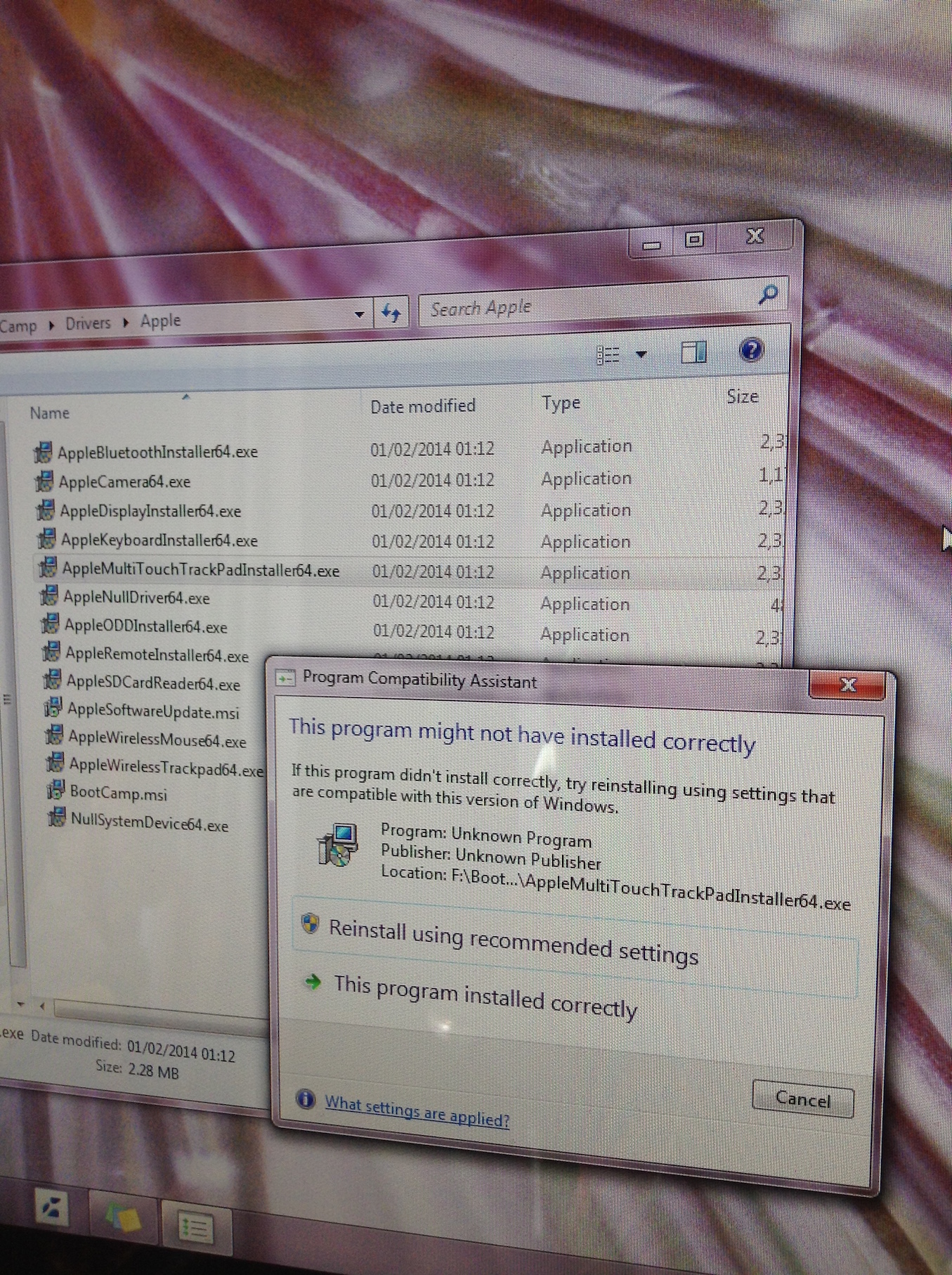Click AppleNullDriver64.exe file icon

click(48, 597)
